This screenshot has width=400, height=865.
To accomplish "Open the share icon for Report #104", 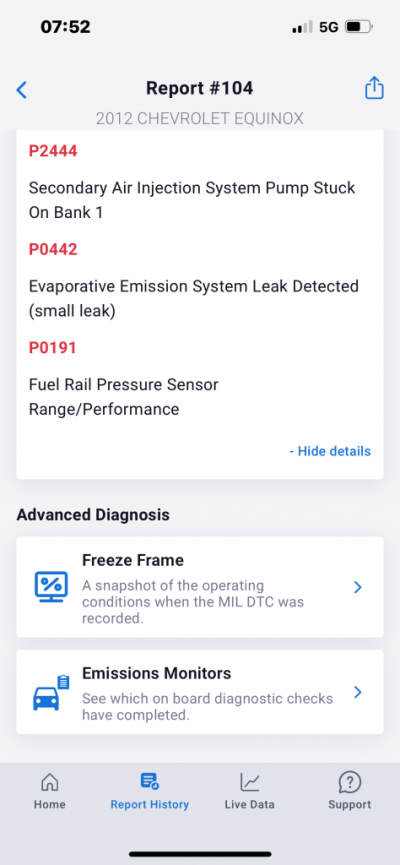I will point(374,88).
